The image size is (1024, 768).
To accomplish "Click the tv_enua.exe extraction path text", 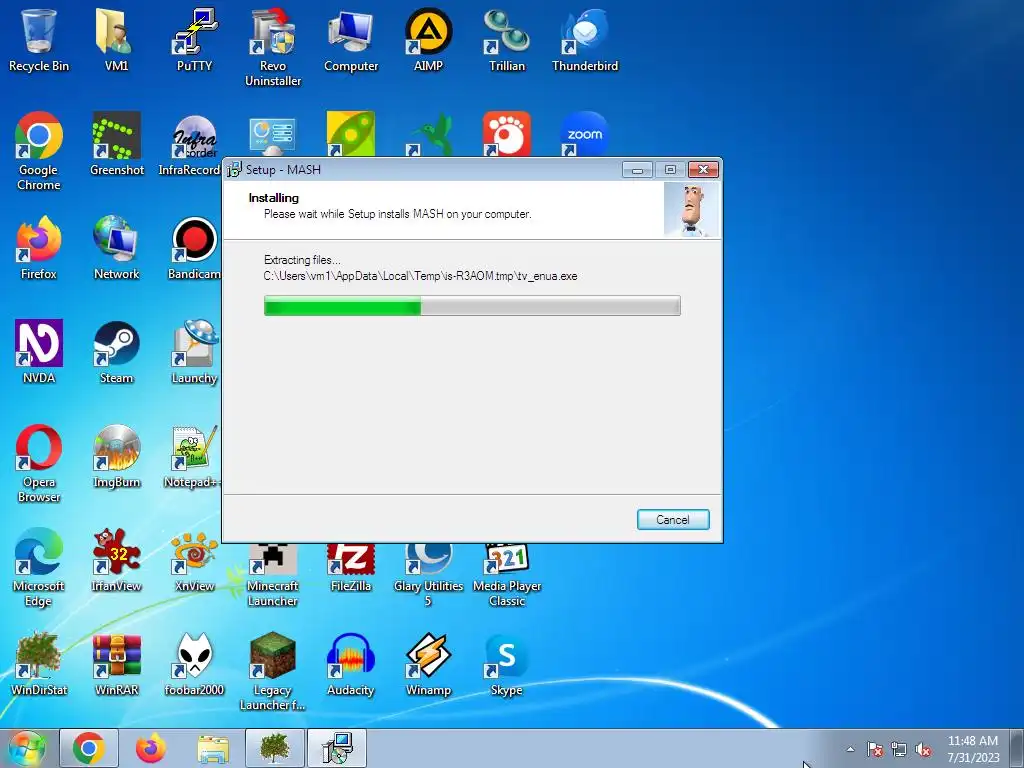I will tap(421, 276).
